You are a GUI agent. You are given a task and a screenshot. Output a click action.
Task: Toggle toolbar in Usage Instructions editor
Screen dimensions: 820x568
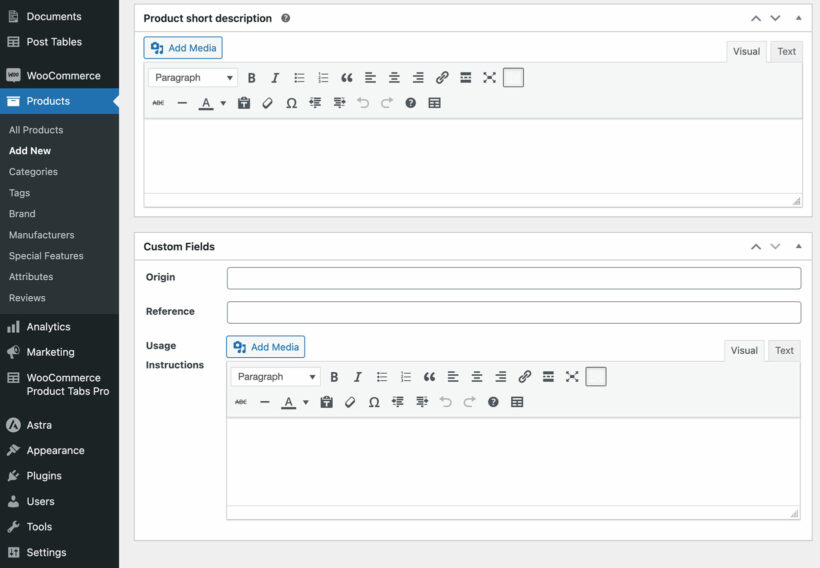(596, 377)
